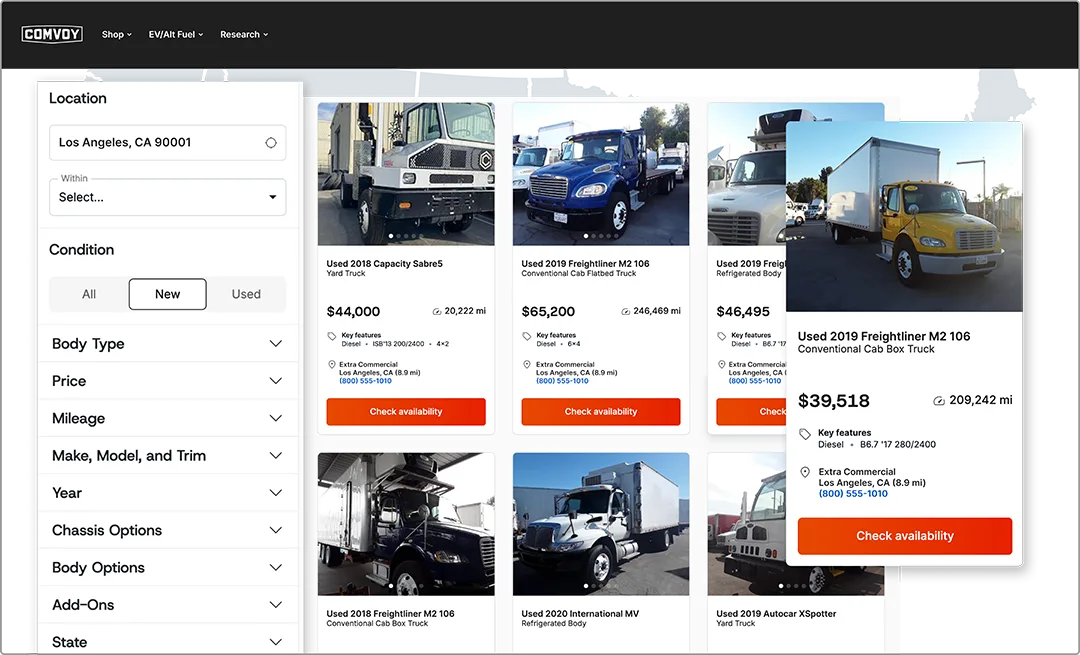The image size is (1080, 655).
Task: Check availability for $39,518 Box Truck
Action: 904,536
